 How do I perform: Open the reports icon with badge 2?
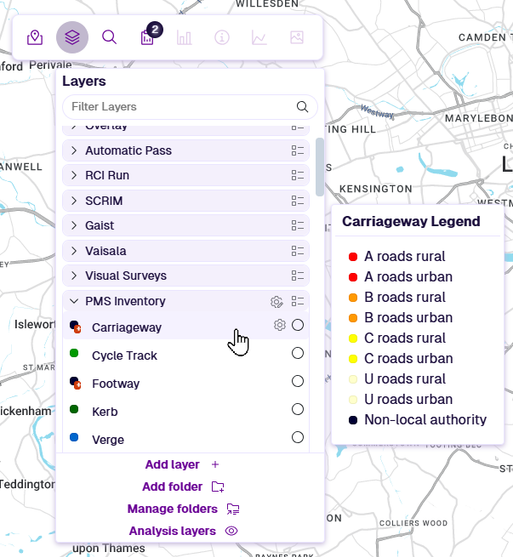tap(148, 37)
